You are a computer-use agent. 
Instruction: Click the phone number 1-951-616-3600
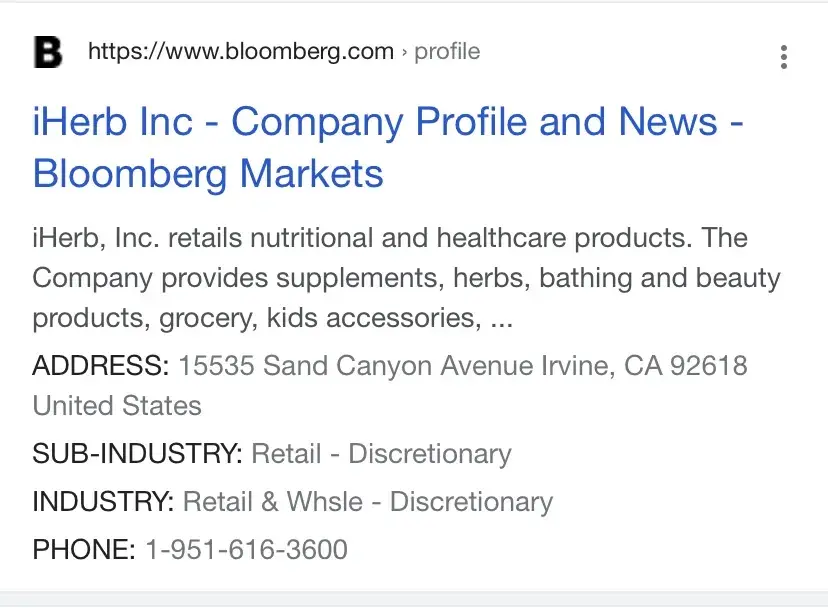pos(246,550)
